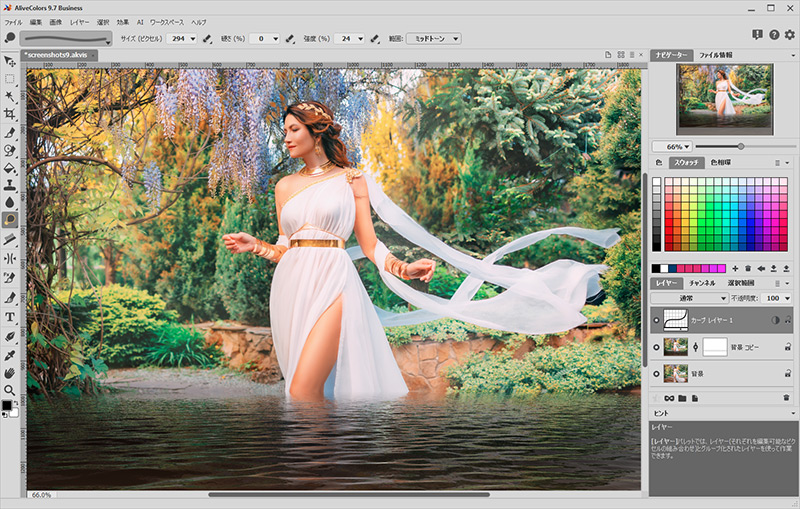Select the Clone Stamp tool
This screenshot has height=509, width=800.
point(9,185)
